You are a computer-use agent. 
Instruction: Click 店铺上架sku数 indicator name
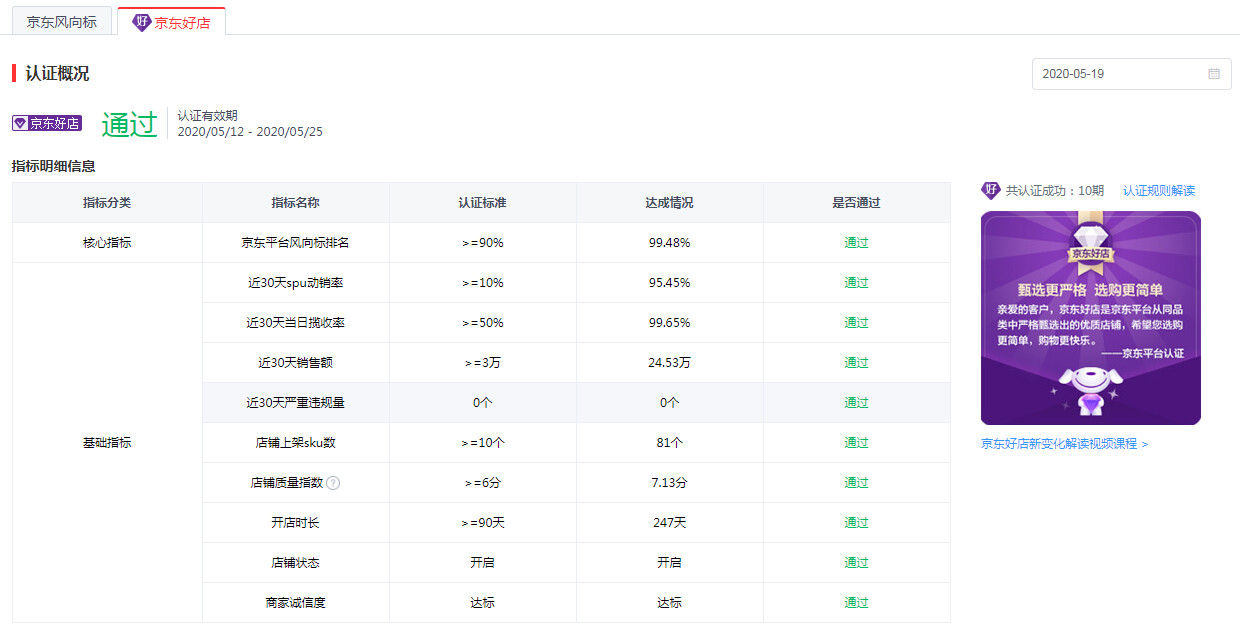tap(296, 443)
